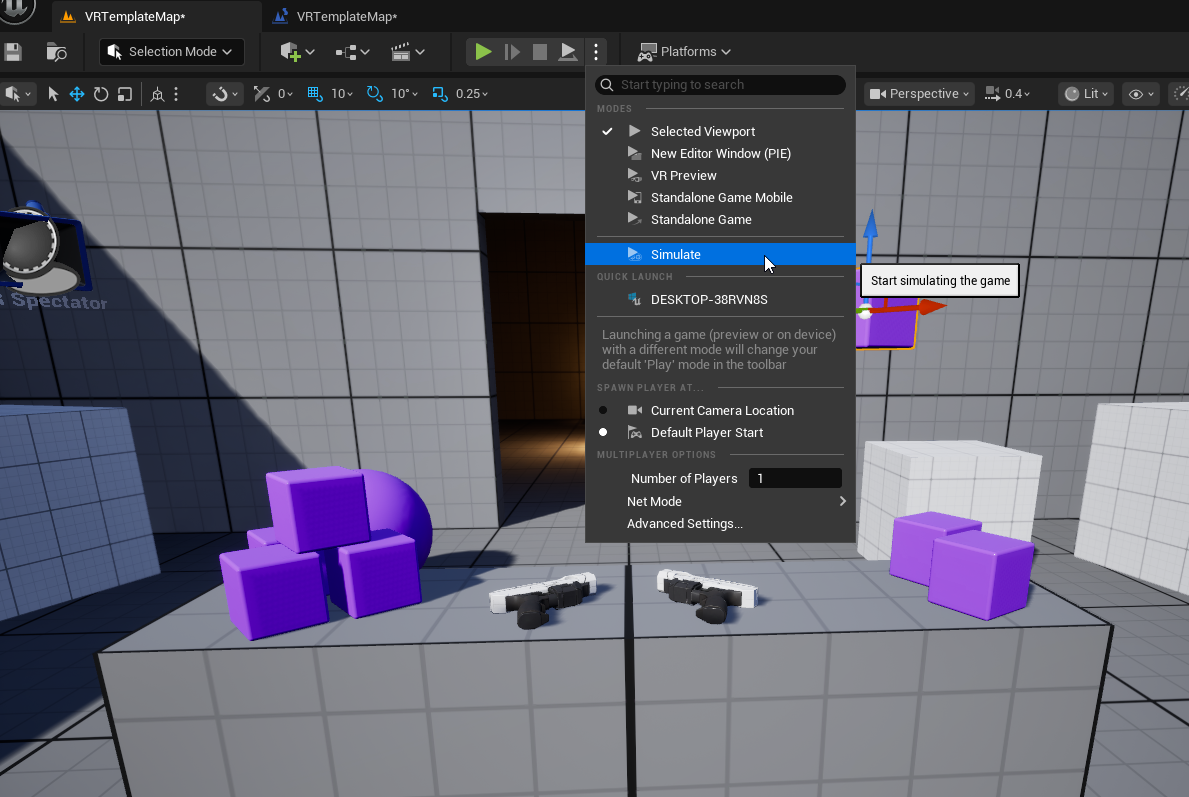Open the transform tools three-dot options
This screenshot has height=797, width=1189.
pos(176,94)
